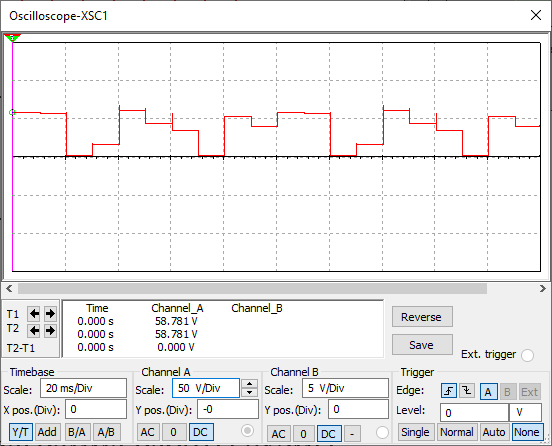Set trigger source to channel A
Viewport: 552px width, 446px height.
coord(488,392)
